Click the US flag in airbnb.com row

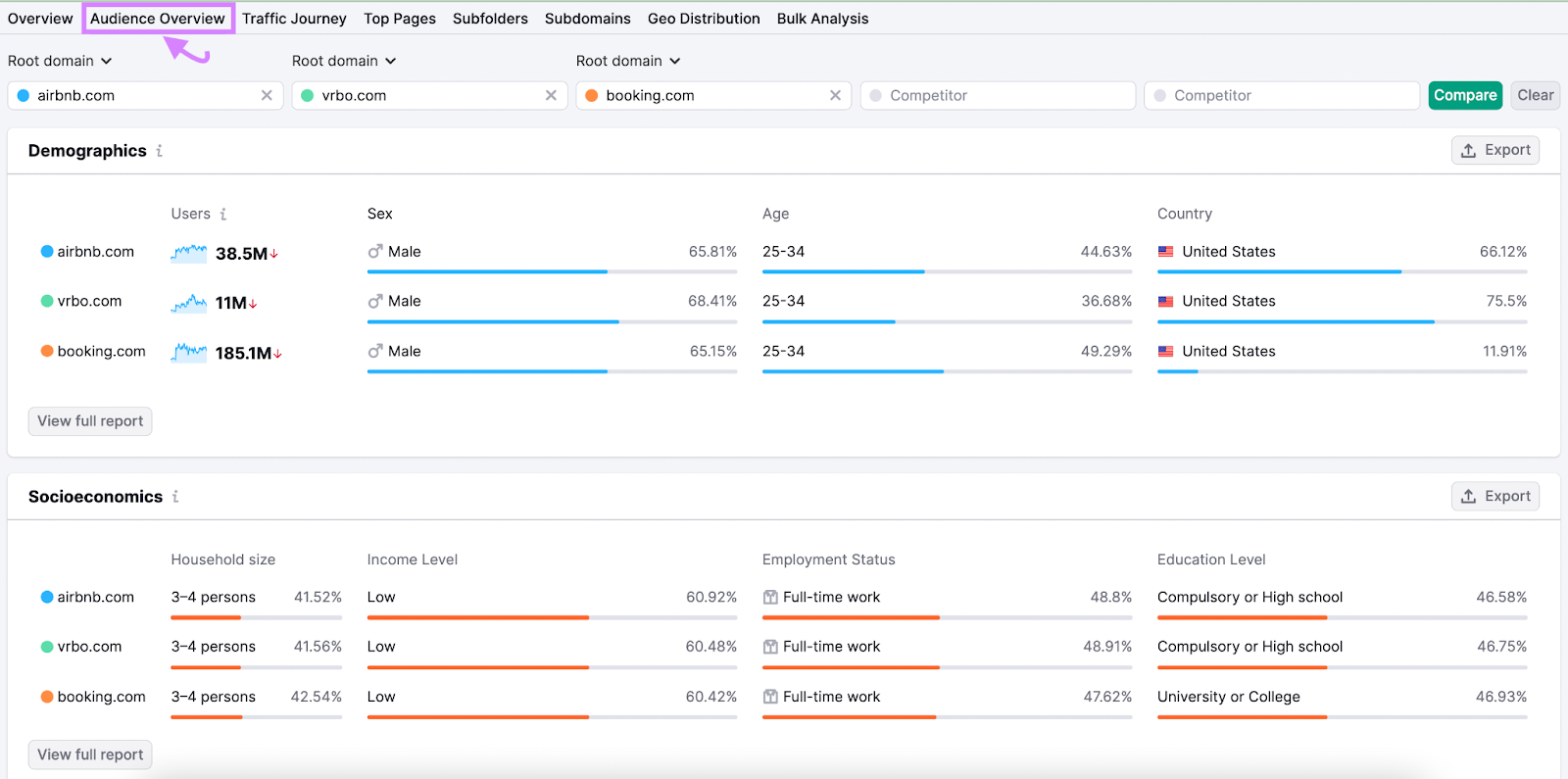[1165, 252]
